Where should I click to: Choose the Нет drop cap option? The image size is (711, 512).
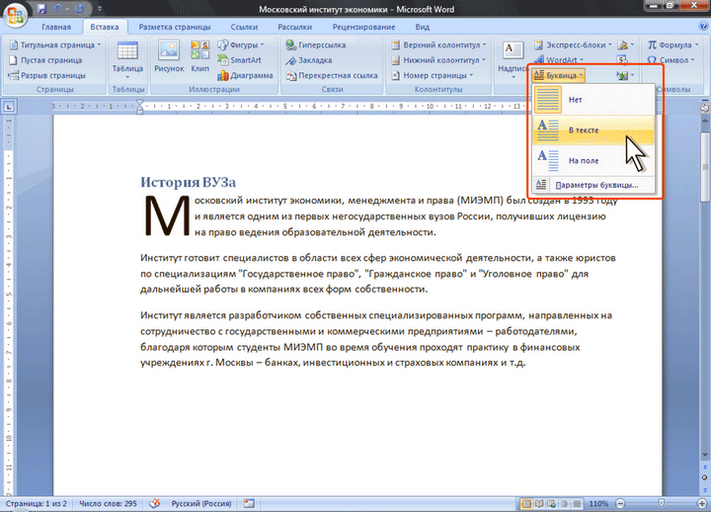[x=593, y=99]
